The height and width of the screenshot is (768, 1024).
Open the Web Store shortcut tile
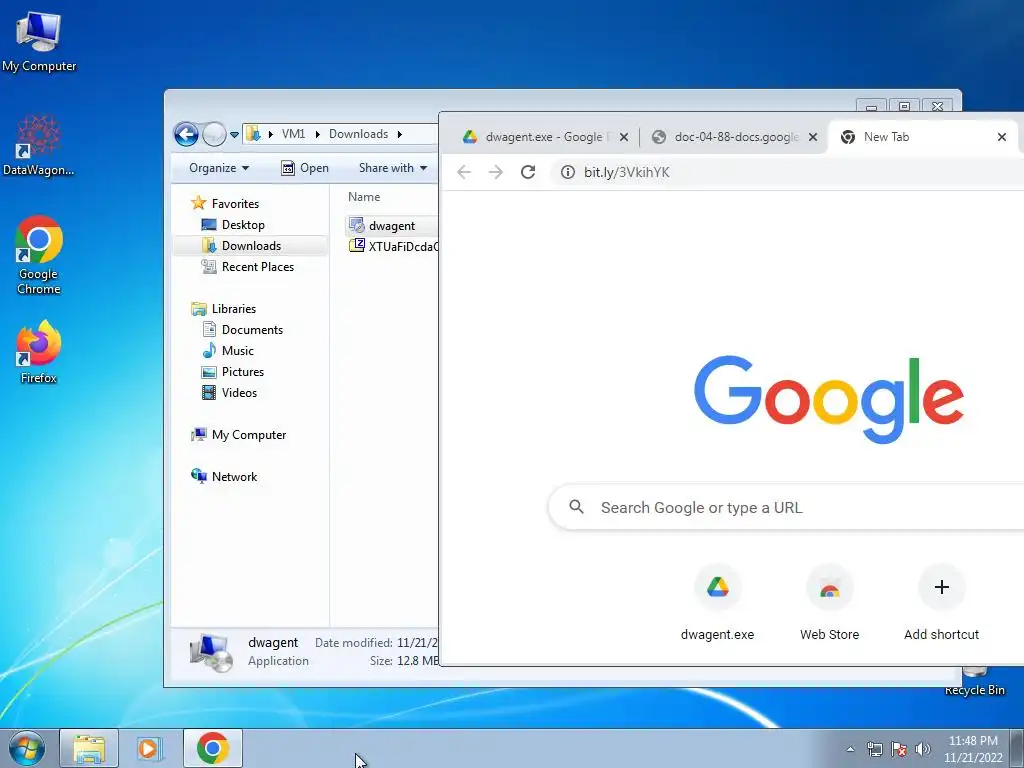(x=829, y=603)
